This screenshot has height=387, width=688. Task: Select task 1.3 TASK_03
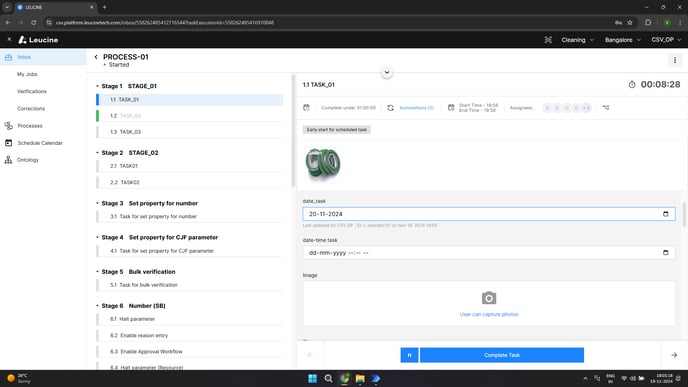190,132
